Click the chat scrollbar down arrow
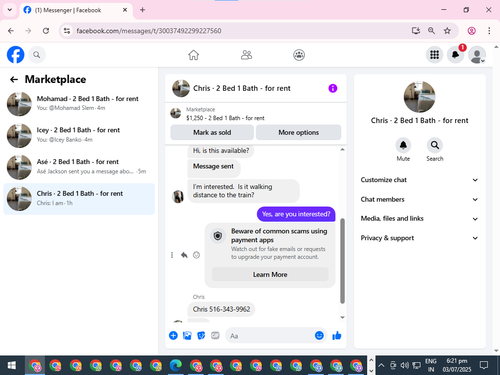The width and height of the screenshot is (500, 375). (x=342, y=318)
